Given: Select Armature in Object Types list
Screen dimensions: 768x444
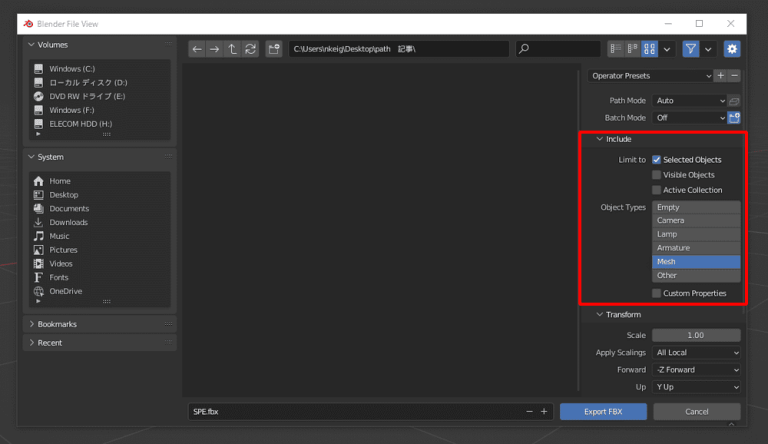Looking at the screenshot, I should click(x=696, y=248).
